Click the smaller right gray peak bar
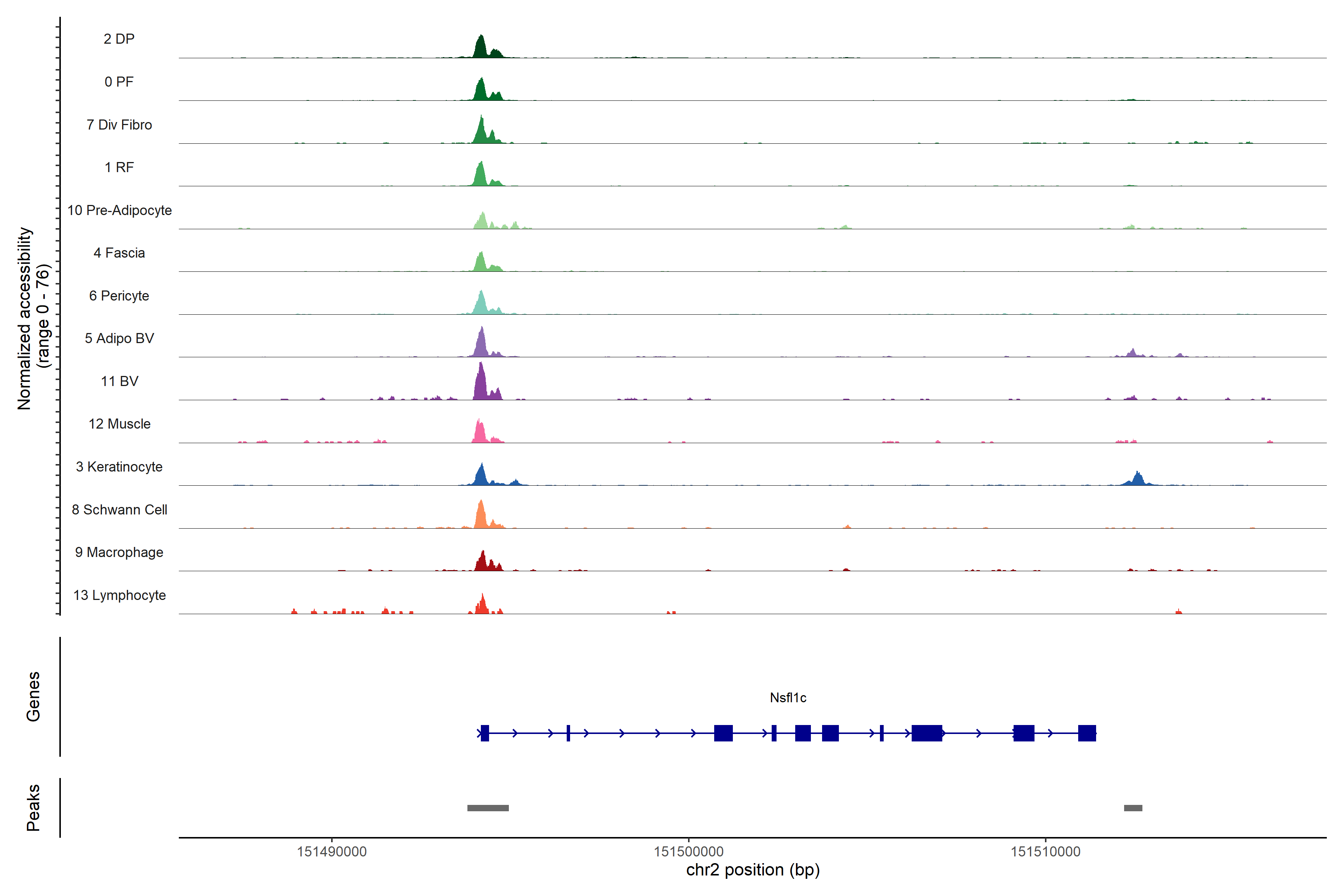Viewport: 1344px width, 896px height. pyautogui.click(x=1133, y=808)
